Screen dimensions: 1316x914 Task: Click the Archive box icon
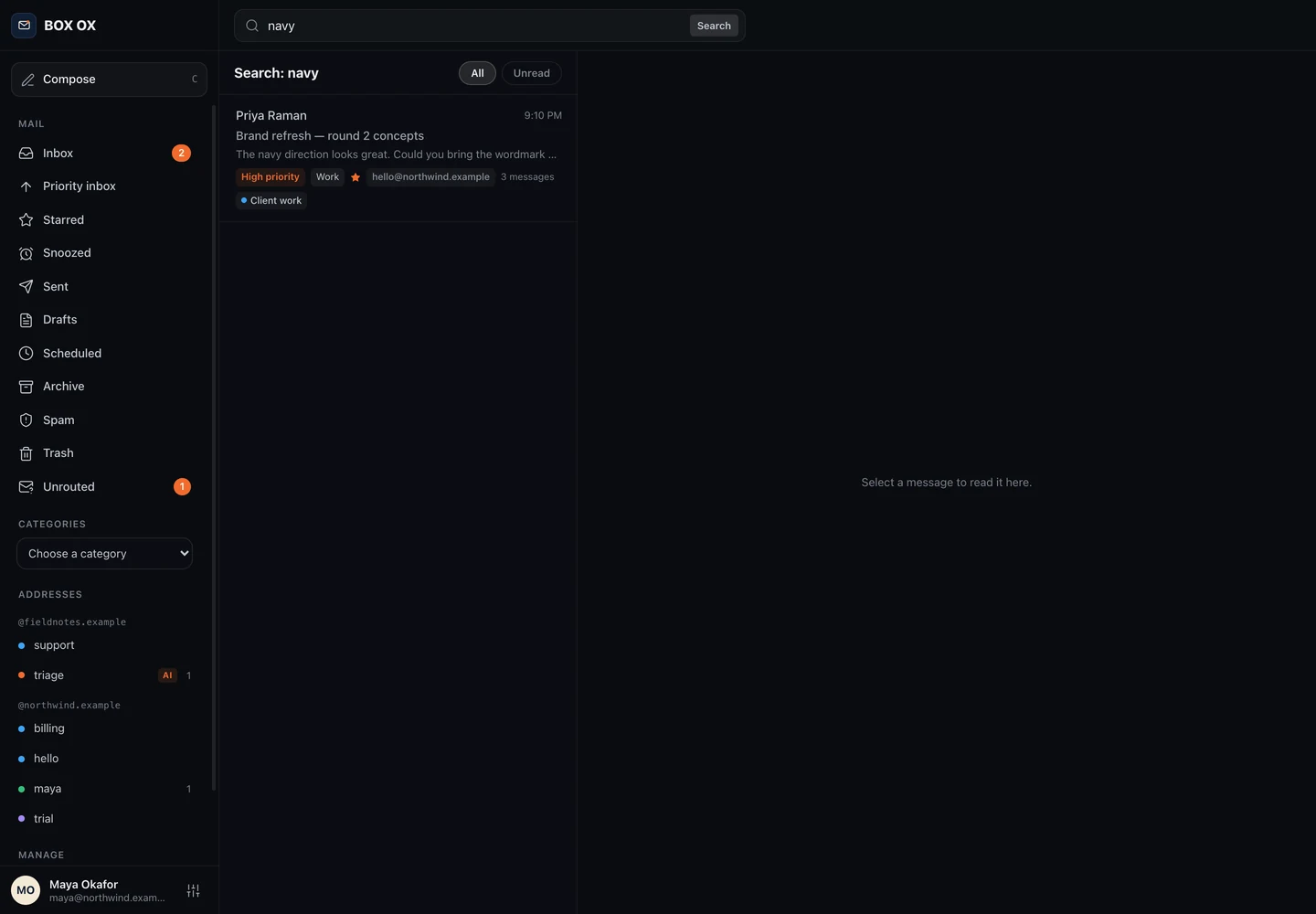click(x=27, y=387)
